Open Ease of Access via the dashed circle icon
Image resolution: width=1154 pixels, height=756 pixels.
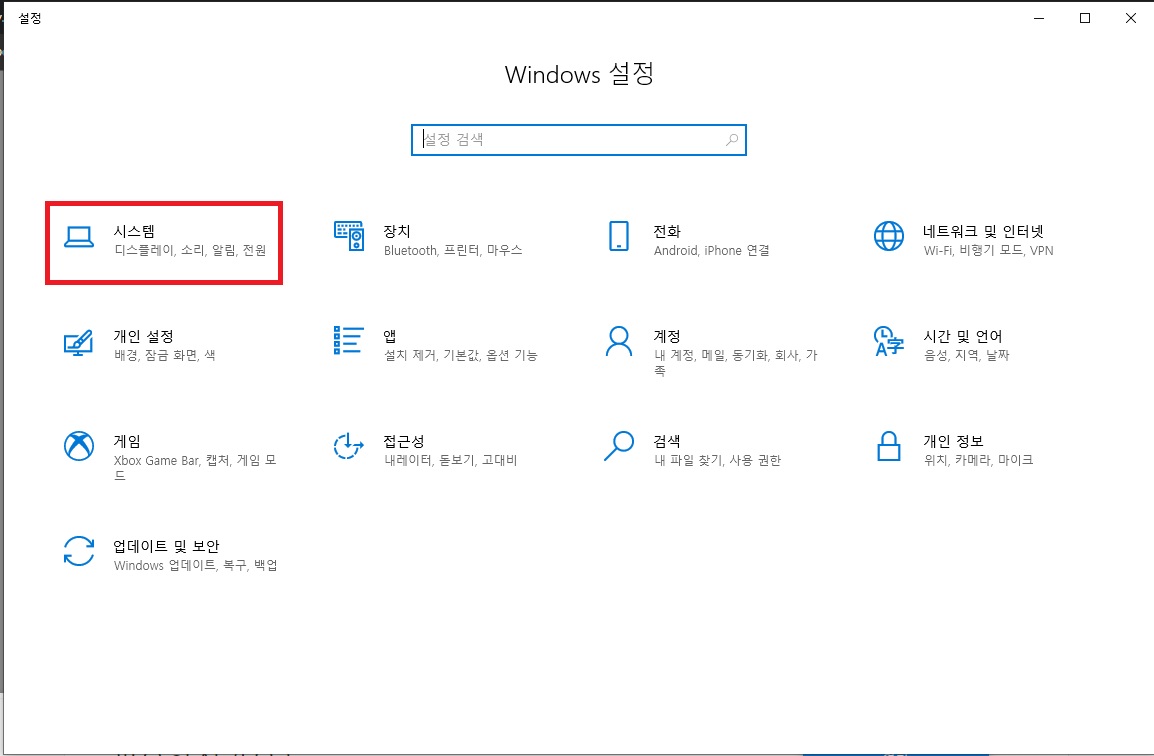[348, 446]
